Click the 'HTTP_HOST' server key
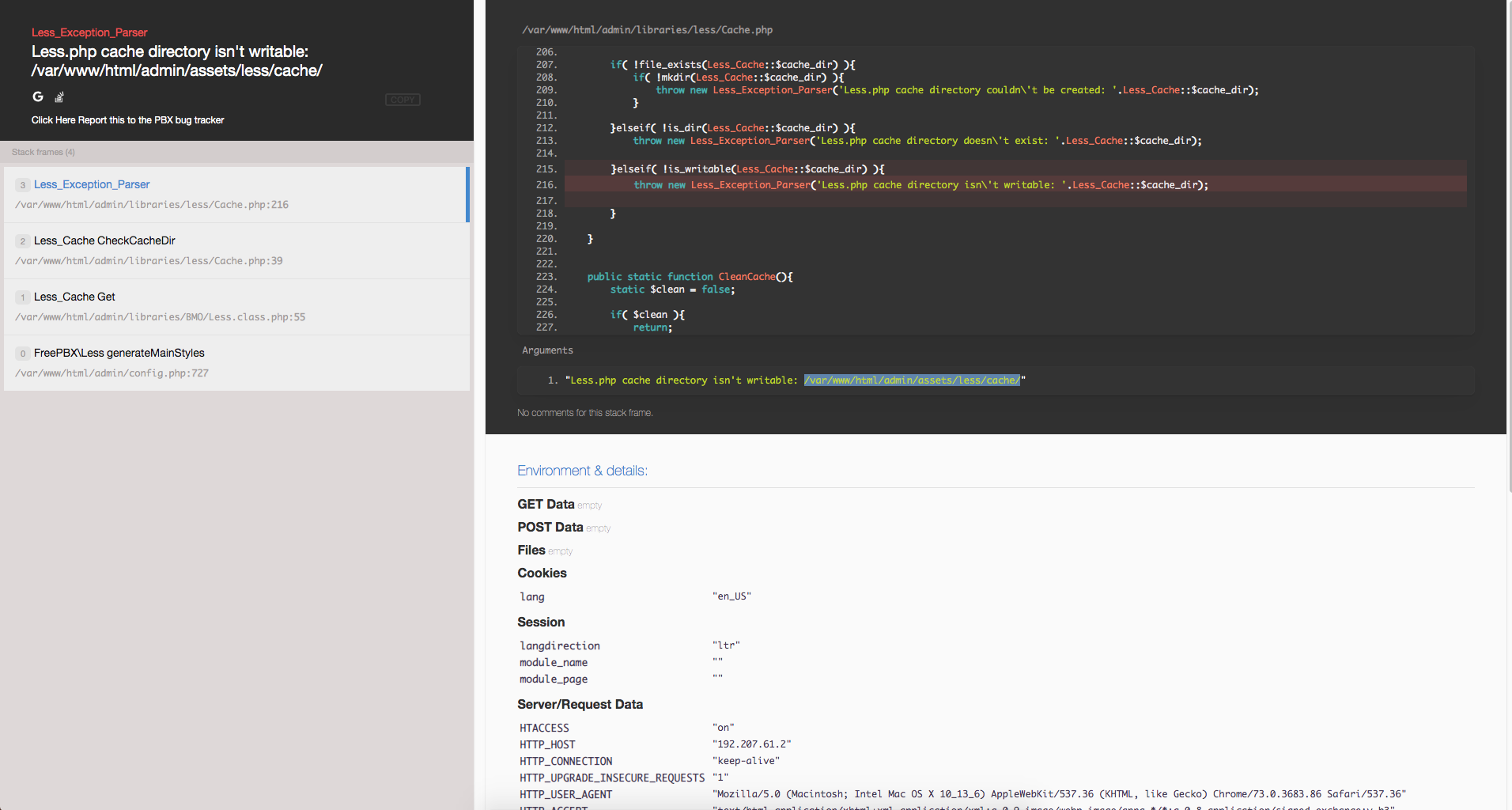This screenshot has width=1512, height=810. pyautogui.click(x=547, y=744)
